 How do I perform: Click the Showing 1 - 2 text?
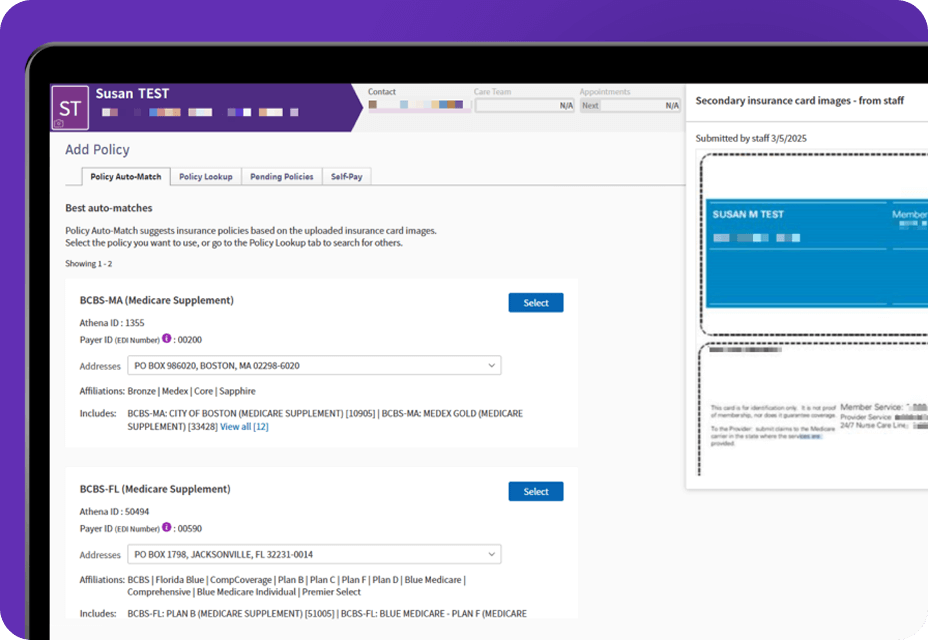[x=89, y=263]
